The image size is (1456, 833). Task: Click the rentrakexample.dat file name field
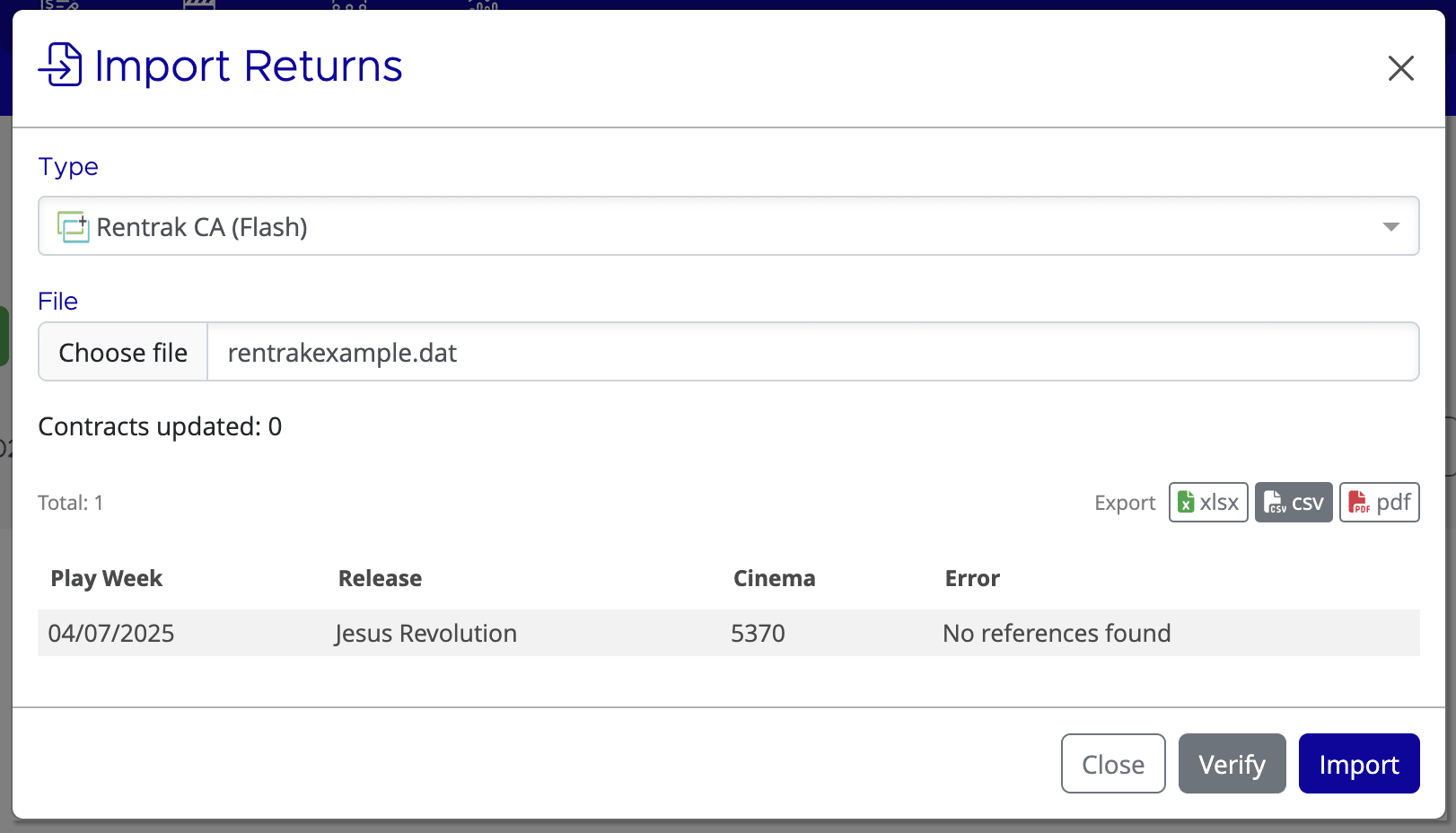pyautogui.click(x=341, y=352)
